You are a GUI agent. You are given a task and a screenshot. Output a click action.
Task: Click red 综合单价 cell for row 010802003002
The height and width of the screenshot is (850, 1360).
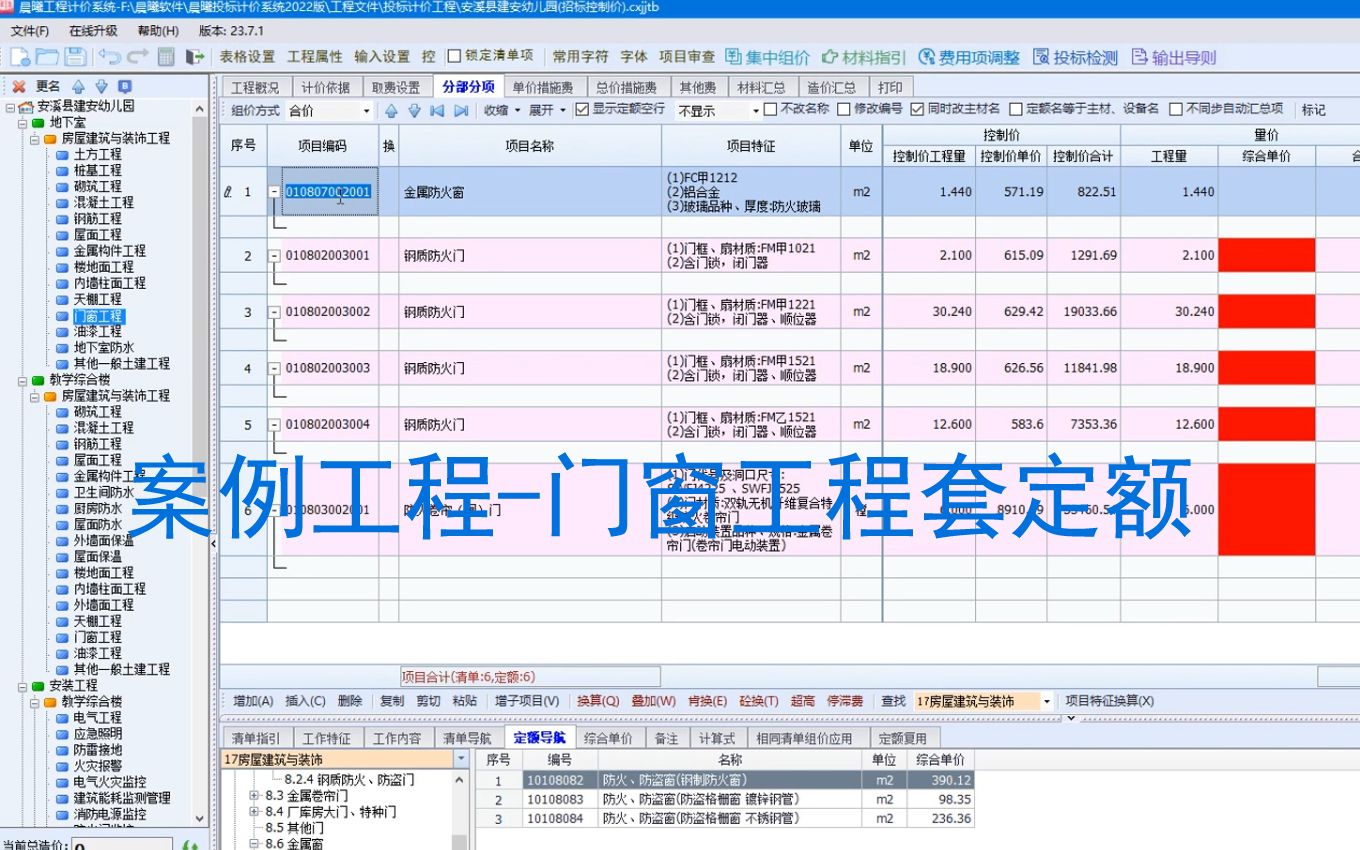1266,312
